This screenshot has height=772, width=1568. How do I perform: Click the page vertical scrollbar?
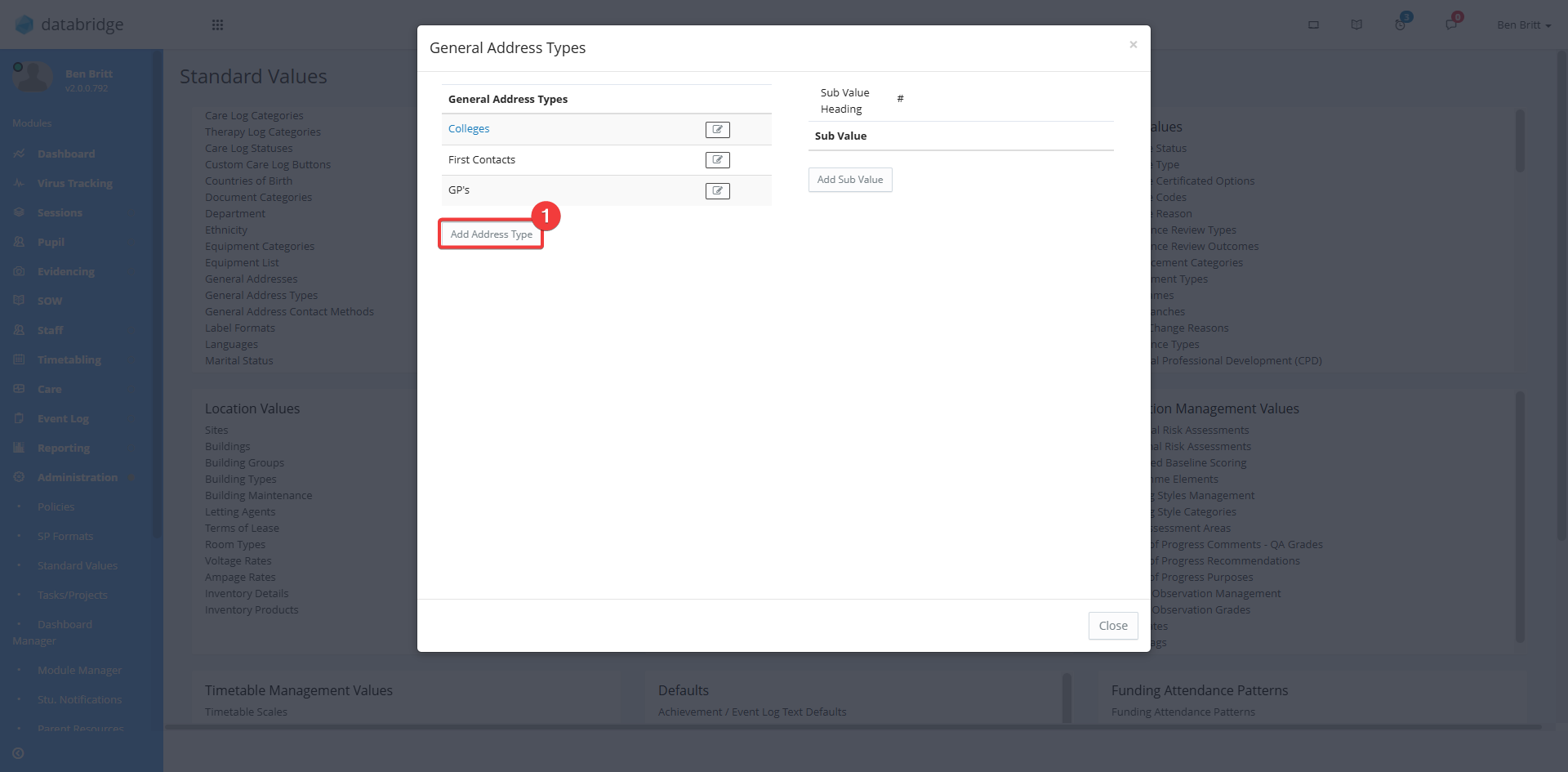click(1562, 294)
